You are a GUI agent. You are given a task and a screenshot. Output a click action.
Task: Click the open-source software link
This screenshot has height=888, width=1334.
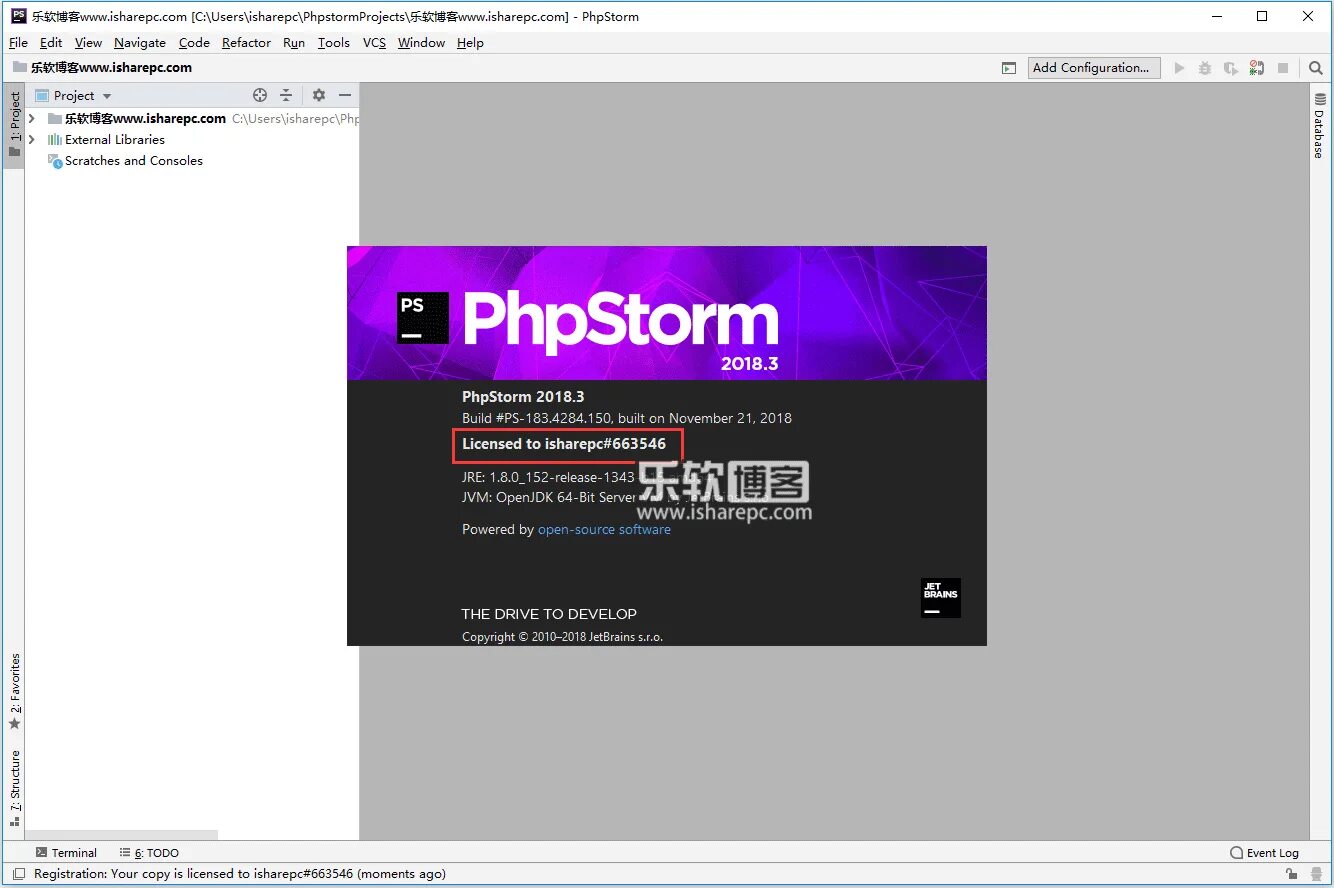(604, 529)
